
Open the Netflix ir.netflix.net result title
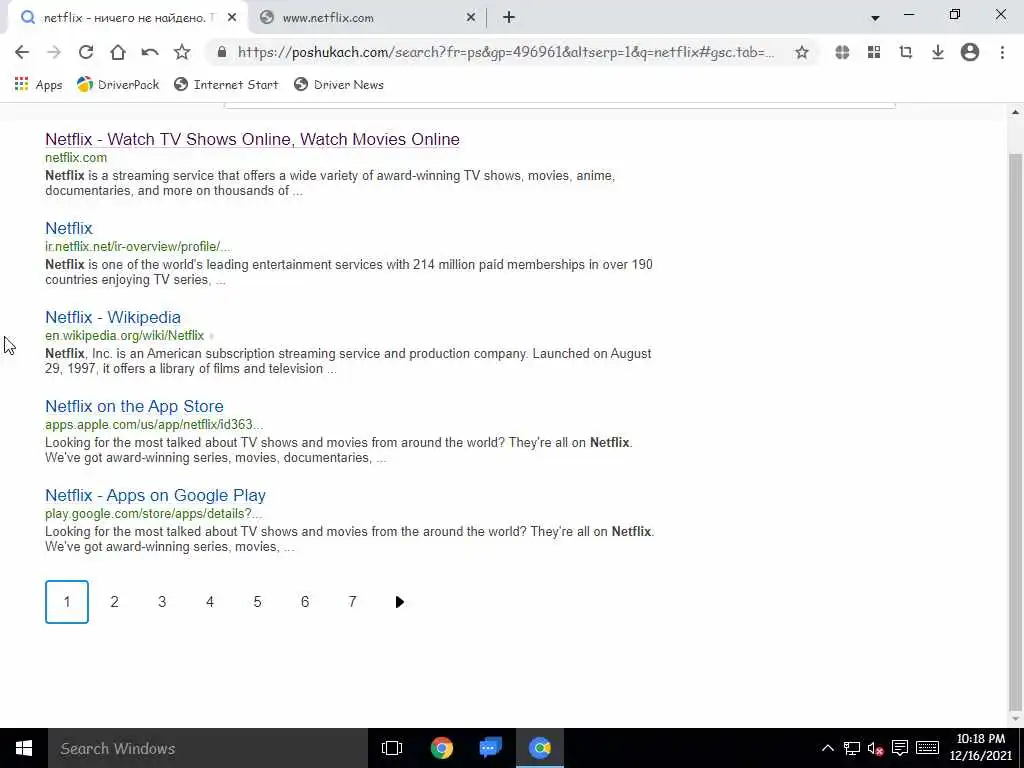(x=69, y=228)
